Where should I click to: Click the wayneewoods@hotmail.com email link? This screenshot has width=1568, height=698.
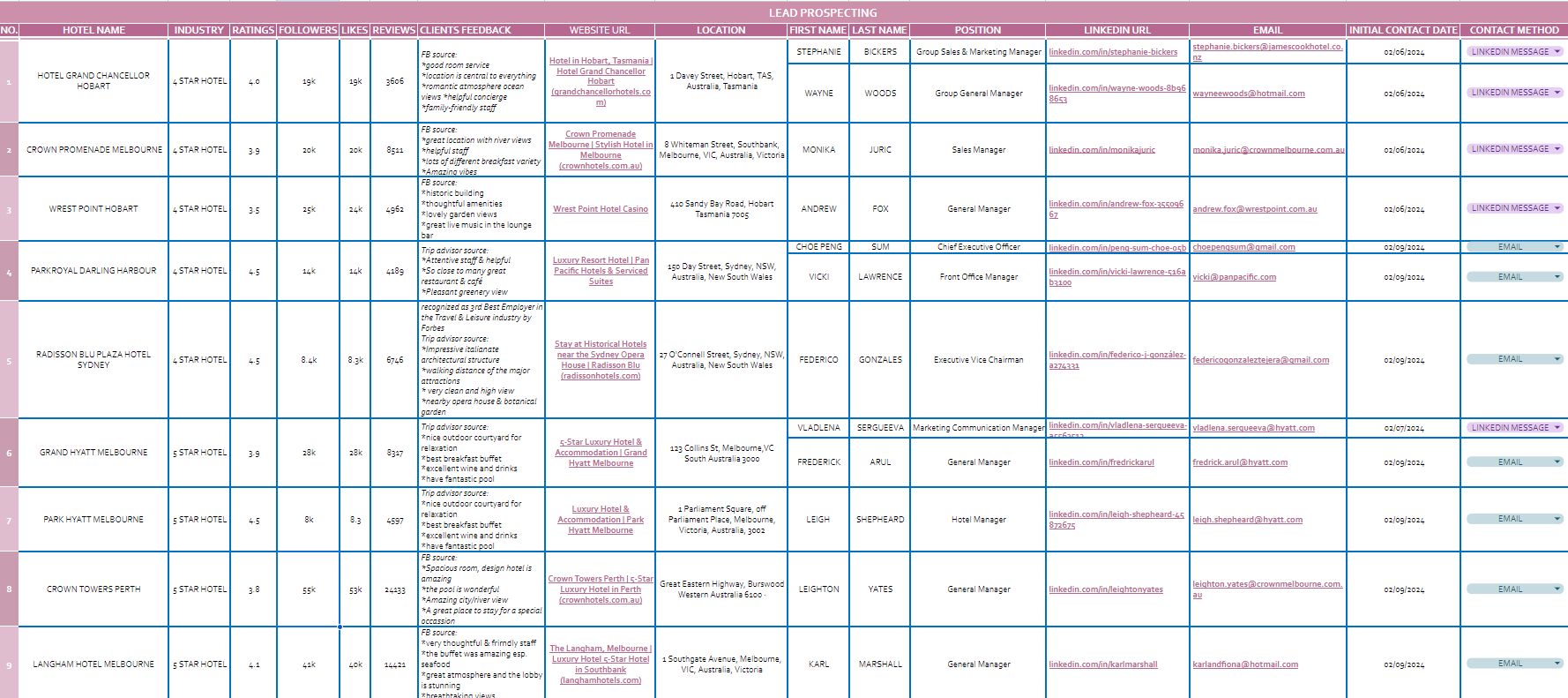[1249, 94]
